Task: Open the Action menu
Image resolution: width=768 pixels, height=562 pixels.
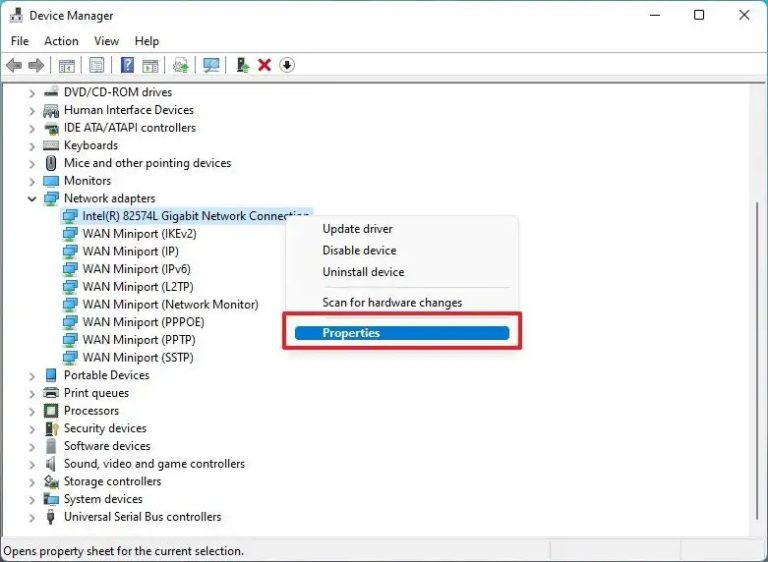Action: [x=61, y=41]
